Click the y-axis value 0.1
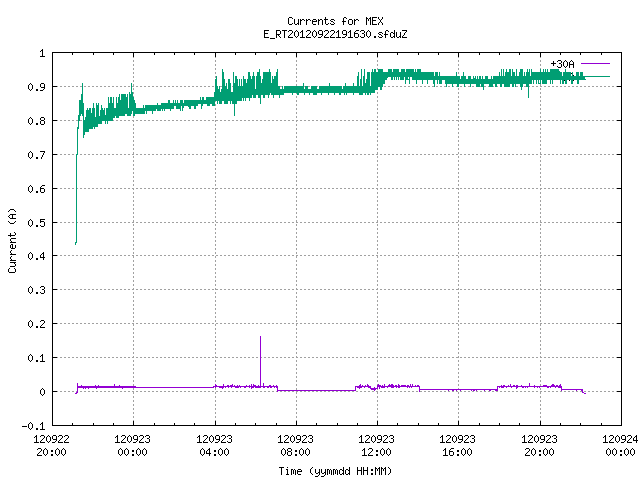This screenshot has width=640, height=480. coord(36,358)
